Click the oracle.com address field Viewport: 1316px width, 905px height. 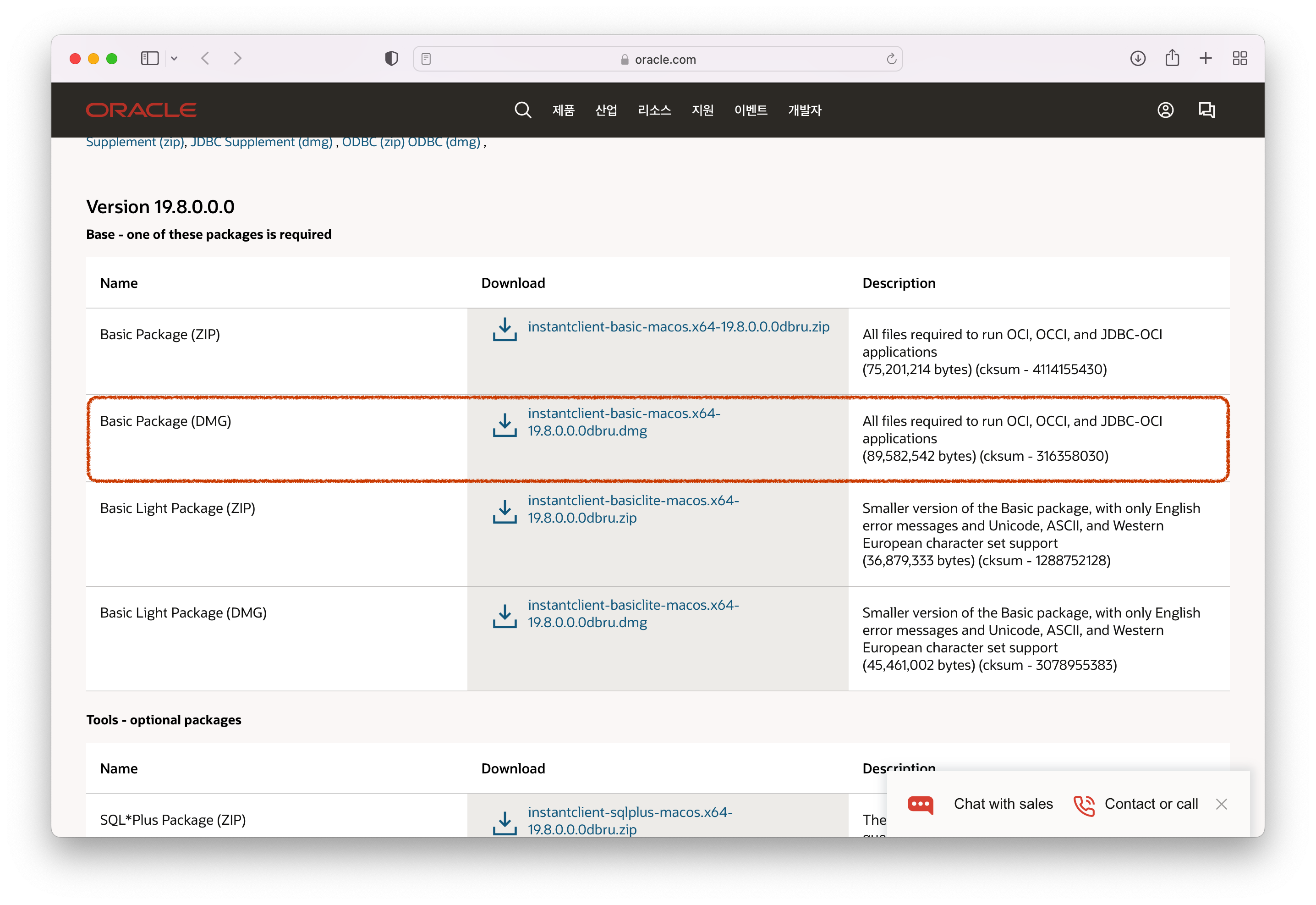658,59
